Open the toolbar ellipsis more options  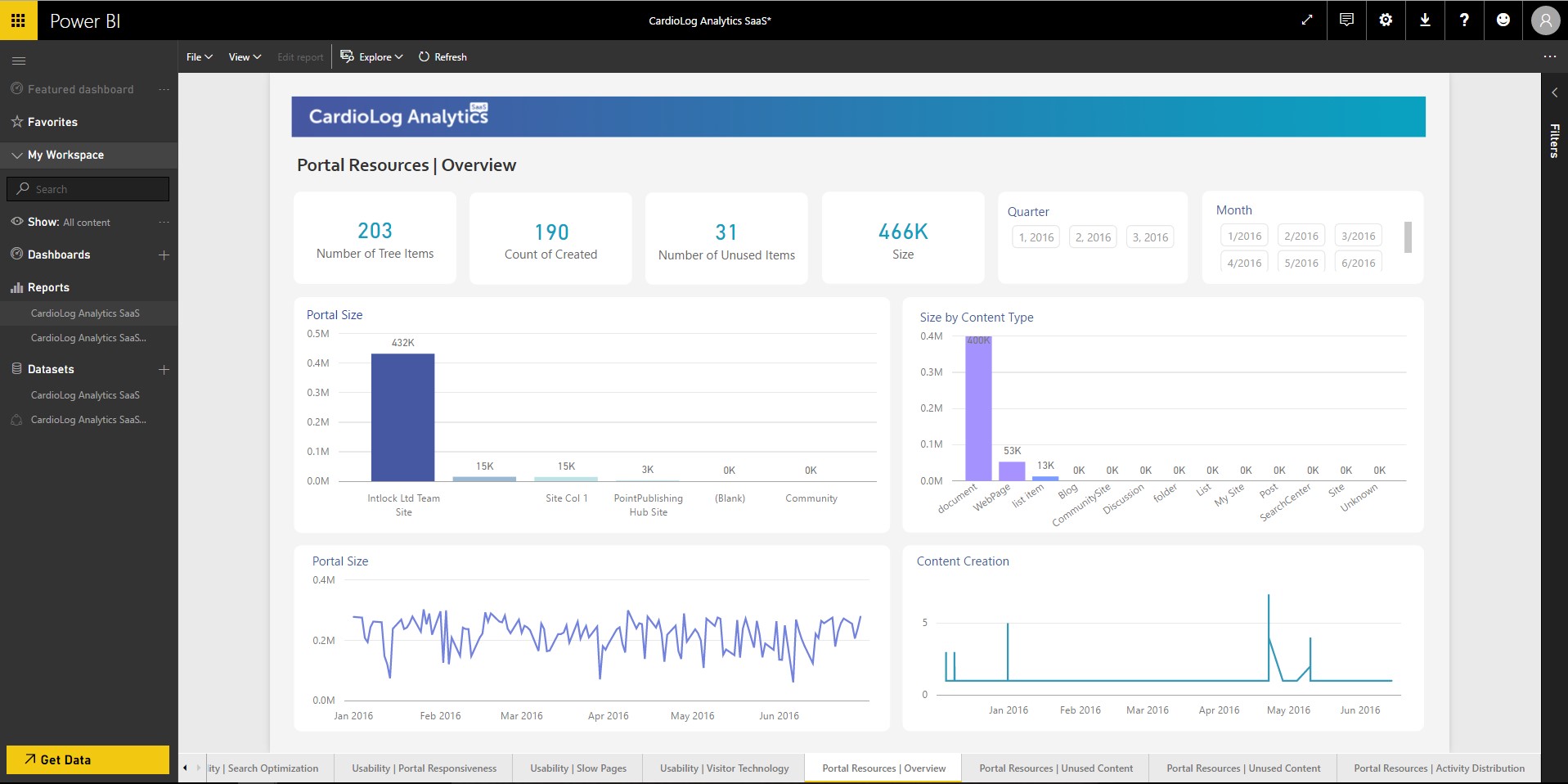coord(1549,56)
